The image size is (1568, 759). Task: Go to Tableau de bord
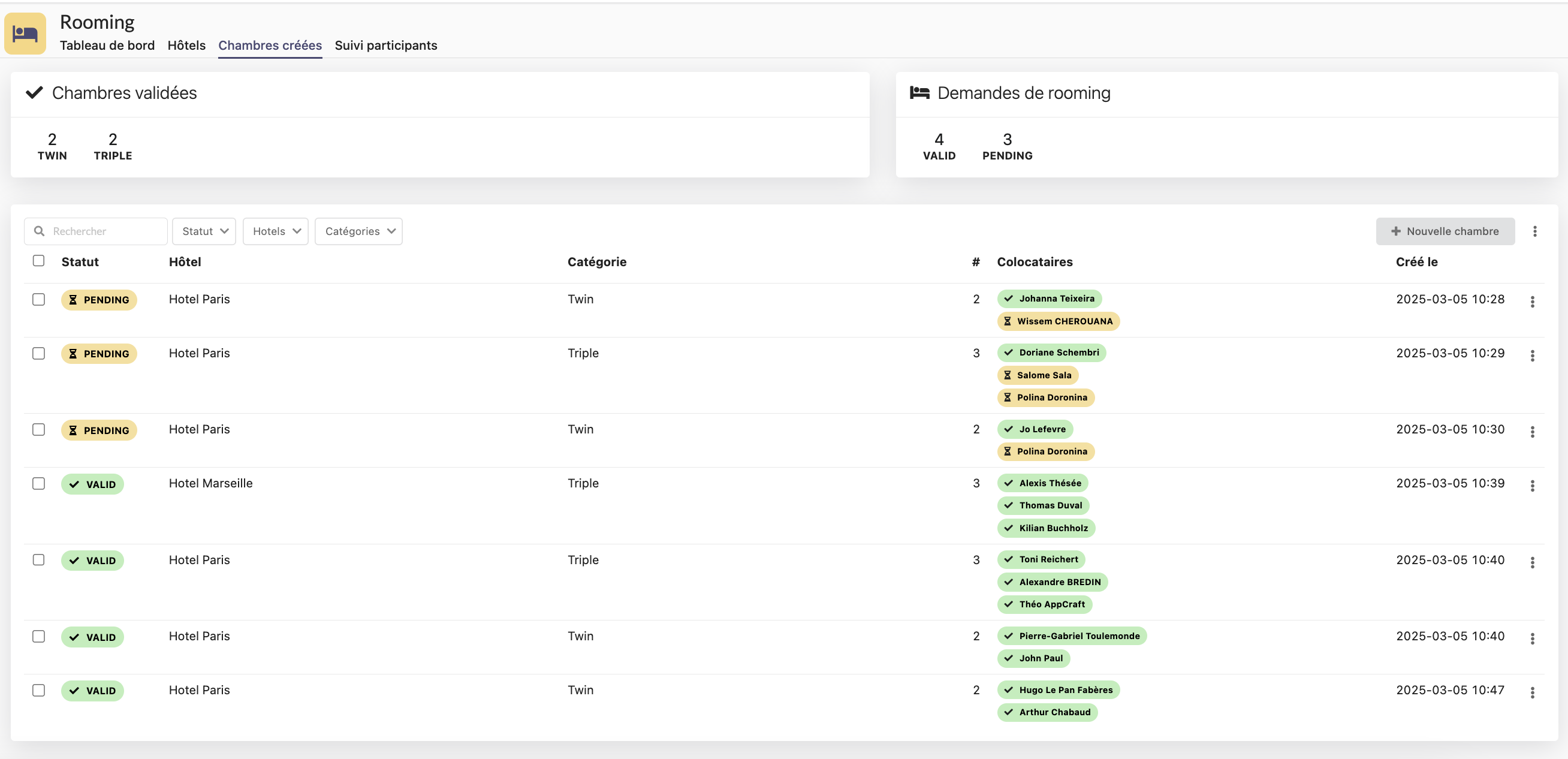coord(107,45)
